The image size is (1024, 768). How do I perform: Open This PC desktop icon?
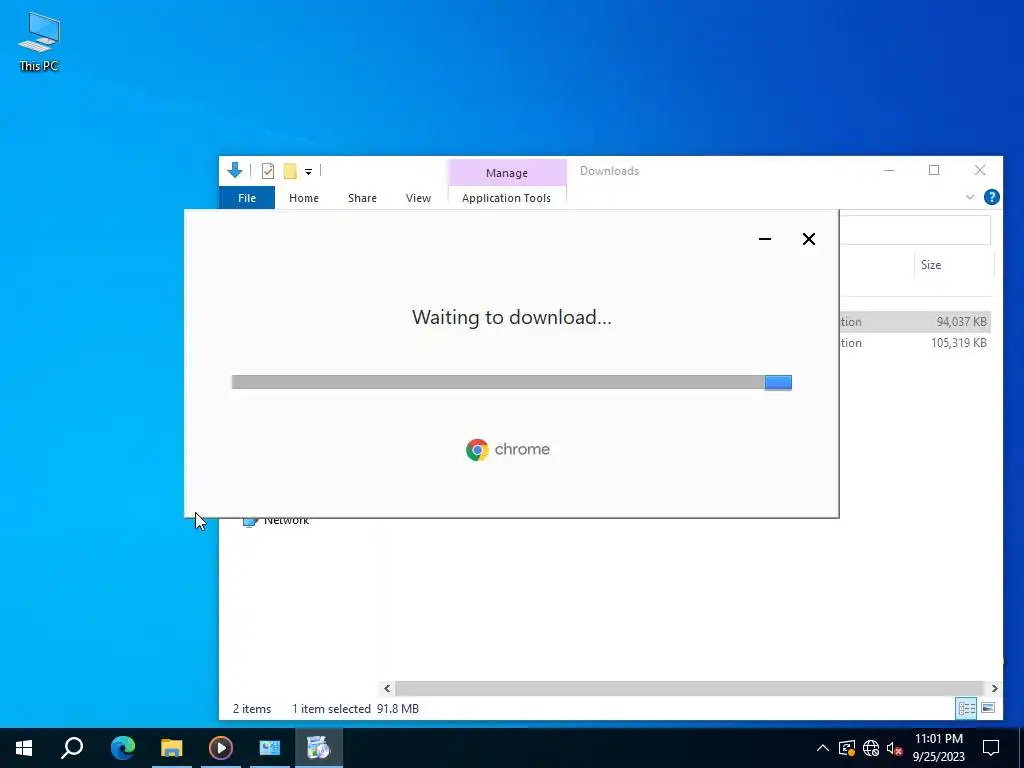pyautogui.click(x=39, y=42)
